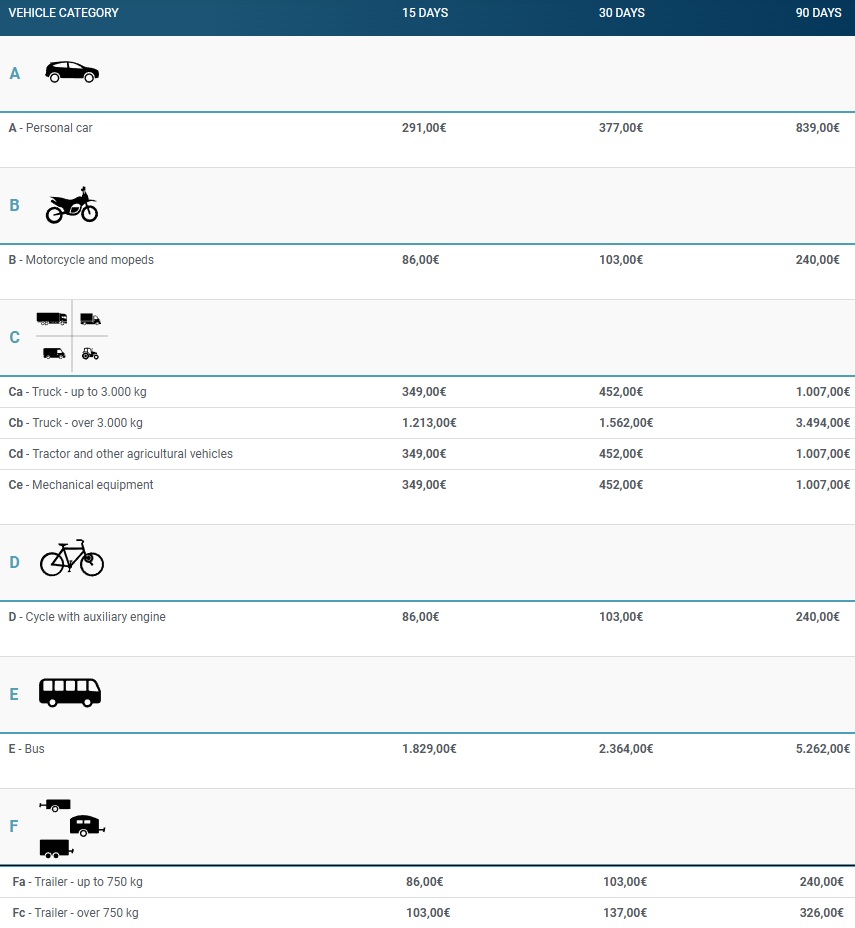This screenshot has width=855, height=928.
Task: Click the 30-day bus price 2.364,00€
Action: (626, 749)
